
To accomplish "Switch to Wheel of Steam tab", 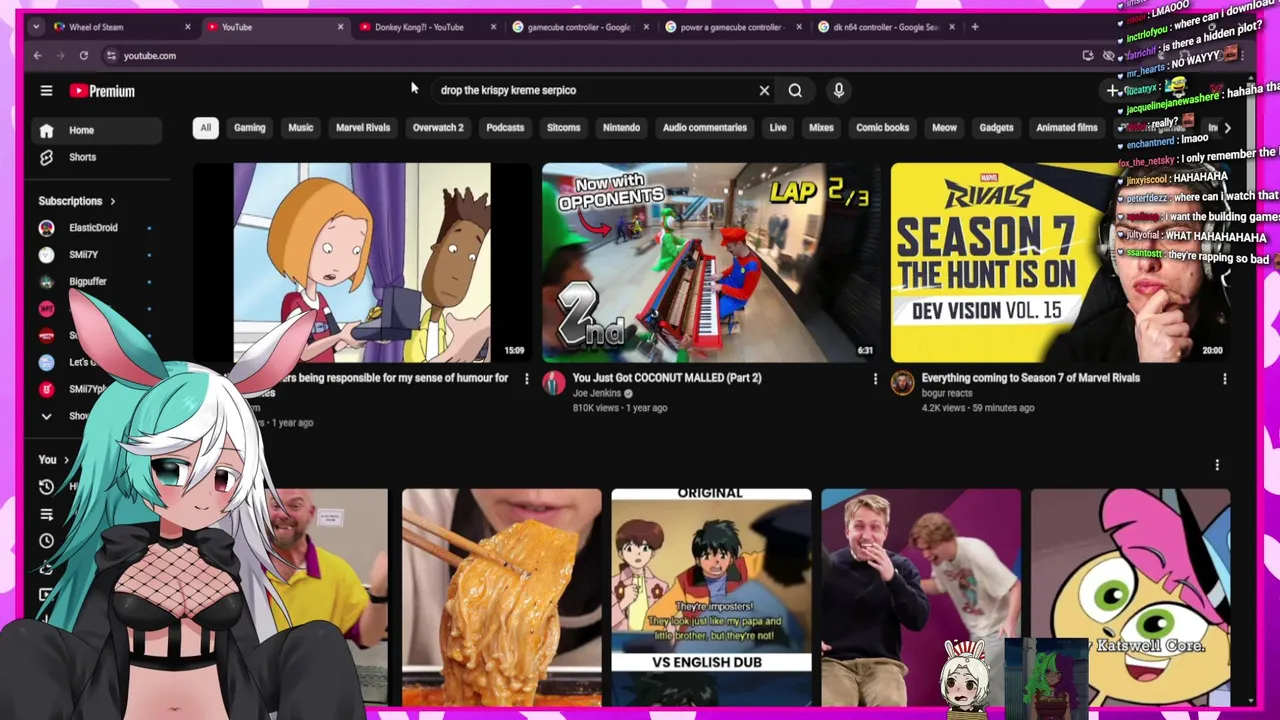I will point(122,27).
